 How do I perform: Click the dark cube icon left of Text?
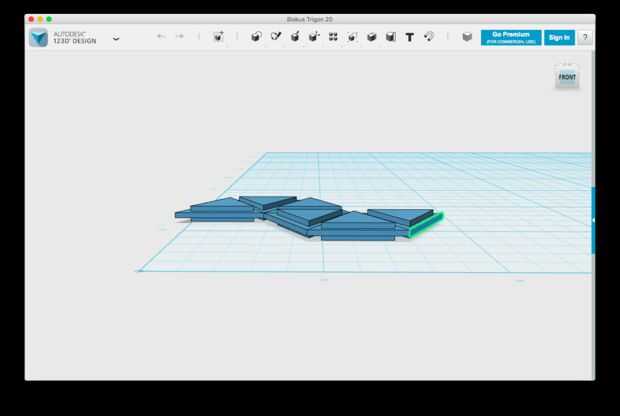391,37
